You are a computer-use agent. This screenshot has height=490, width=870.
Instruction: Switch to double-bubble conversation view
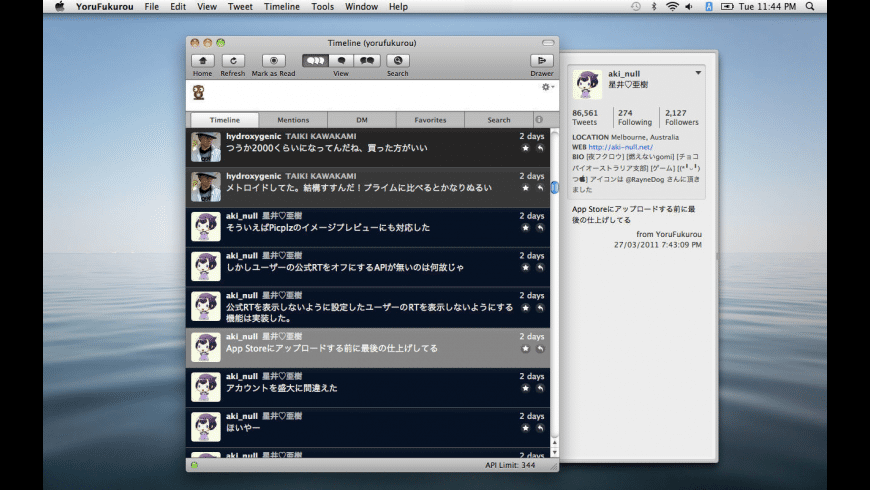point(367,60)
